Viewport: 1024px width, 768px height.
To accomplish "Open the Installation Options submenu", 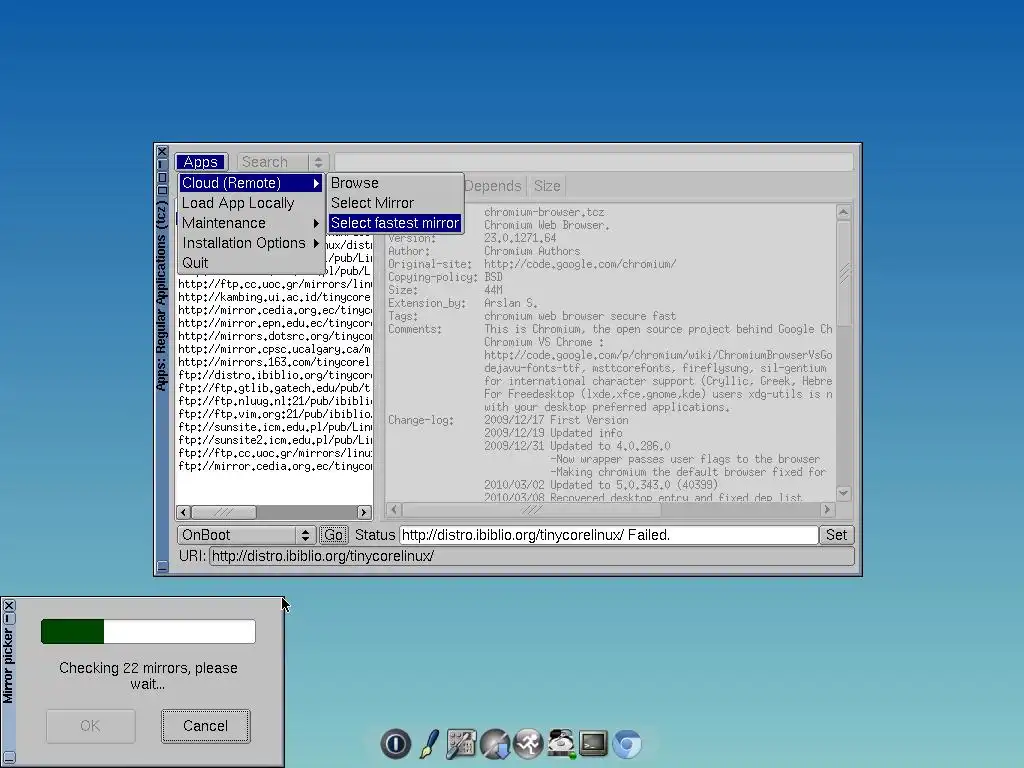I will point(251,243).
